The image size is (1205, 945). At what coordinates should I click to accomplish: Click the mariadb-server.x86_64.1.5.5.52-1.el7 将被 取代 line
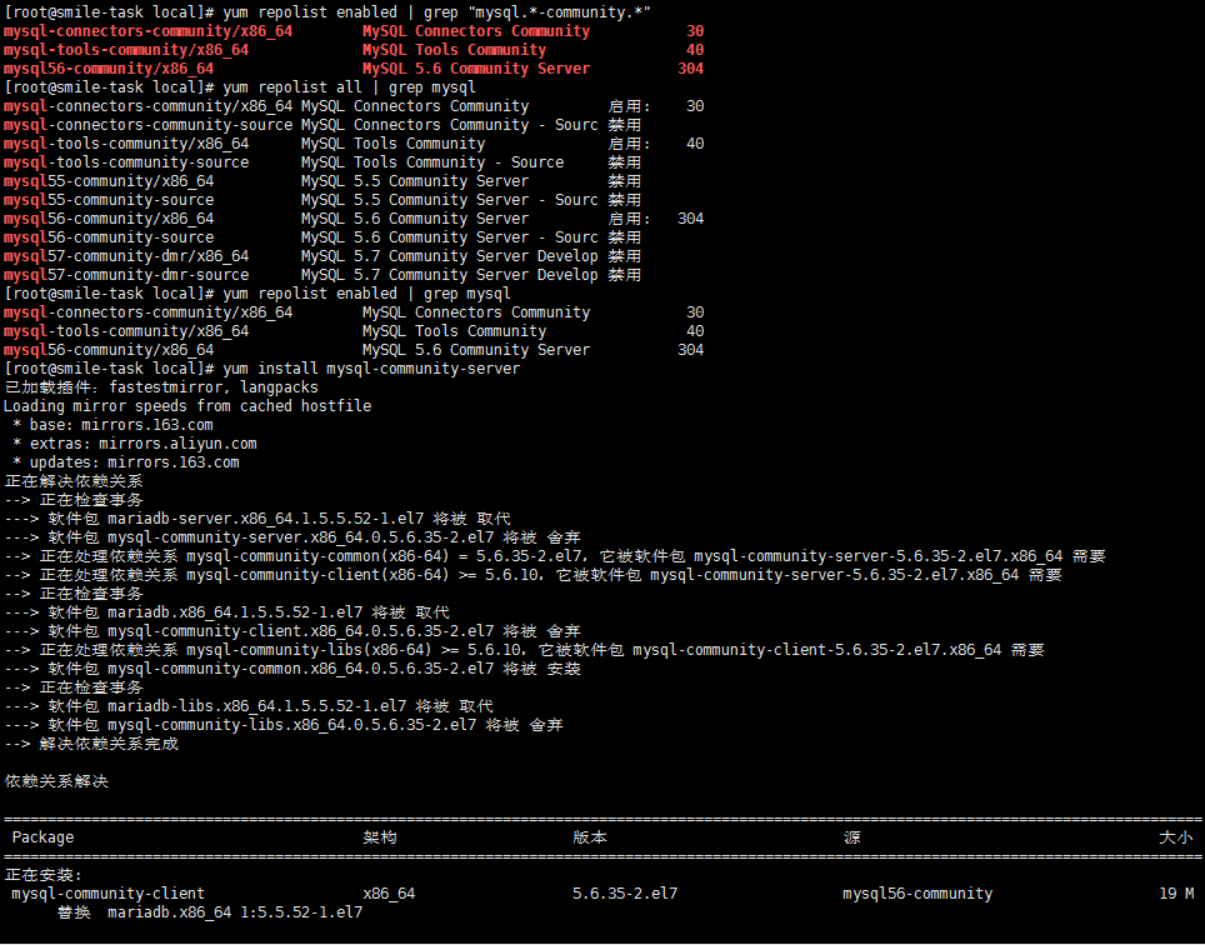tap(257, 518)
